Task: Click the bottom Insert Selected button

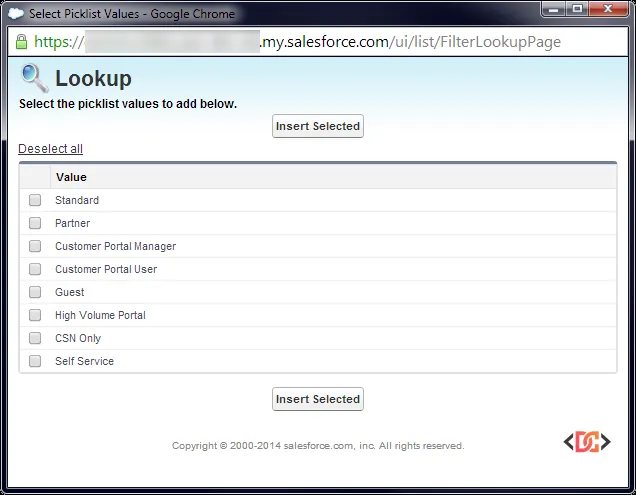Action: coord(318,399)
